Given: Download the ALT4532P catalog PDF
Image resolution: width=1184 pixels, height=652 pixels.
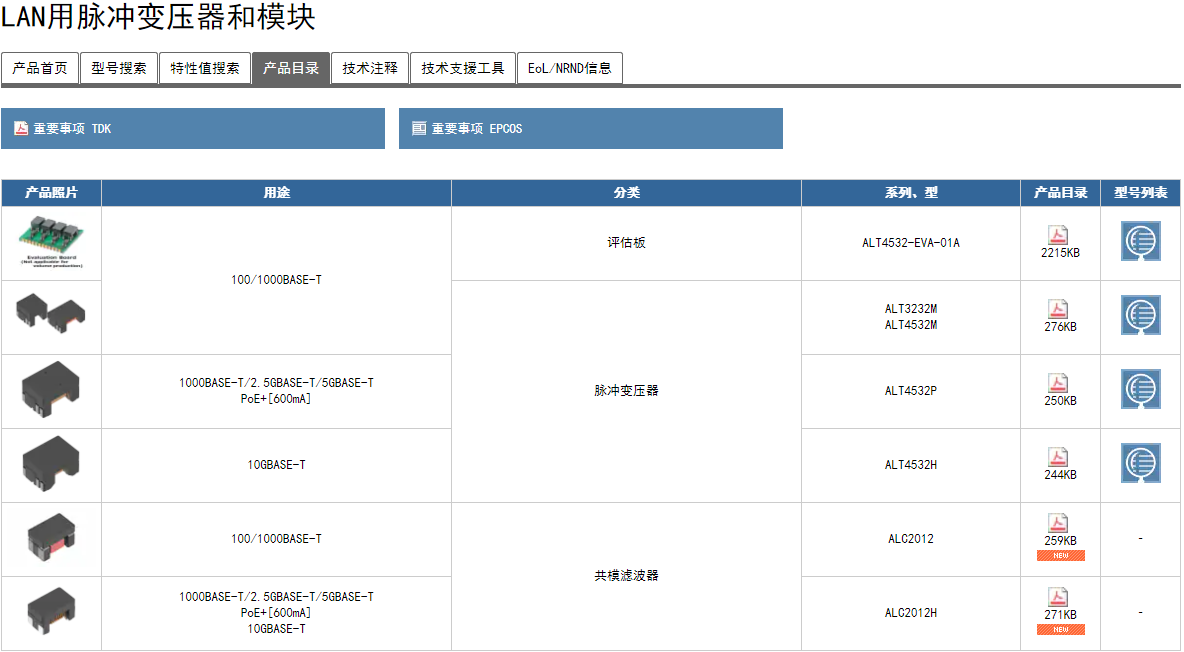Looking at the screenshot, I should [1058, 383].
